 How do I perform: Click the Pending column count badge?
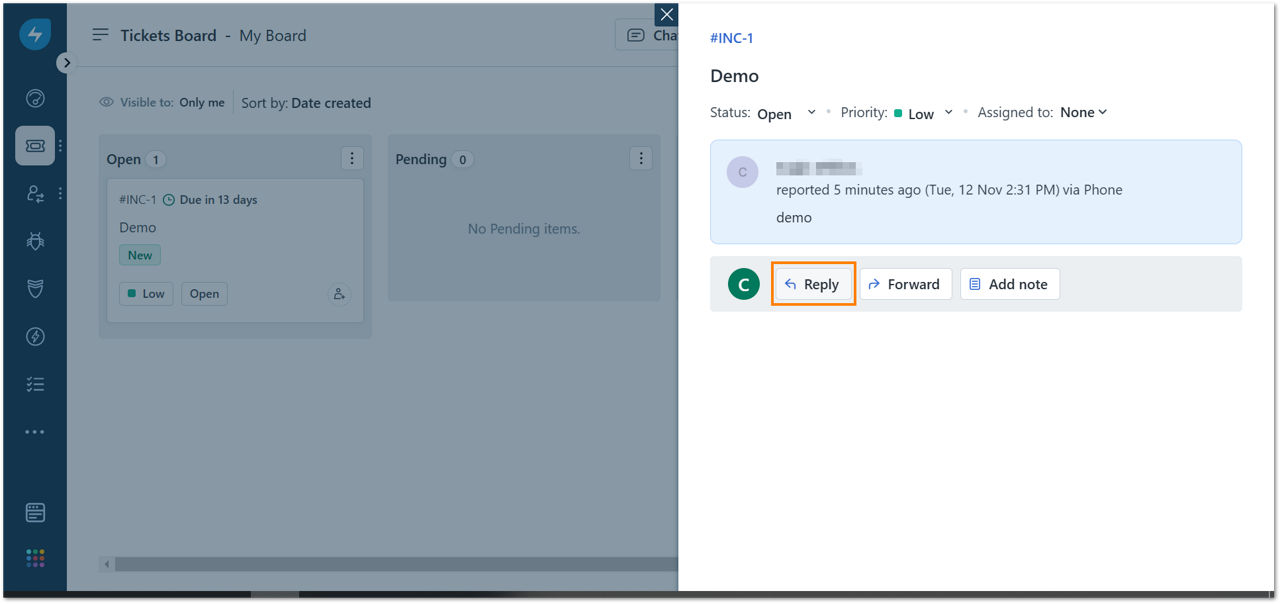click(x=462, y=159)
